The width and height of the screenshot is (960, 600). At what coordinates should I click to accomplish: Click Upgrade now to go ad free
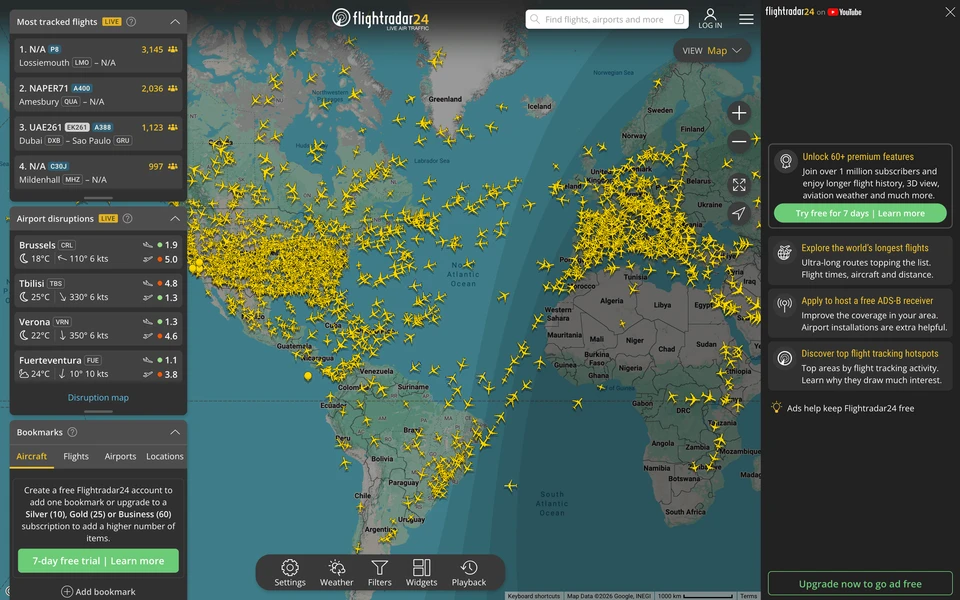[860, 584]
